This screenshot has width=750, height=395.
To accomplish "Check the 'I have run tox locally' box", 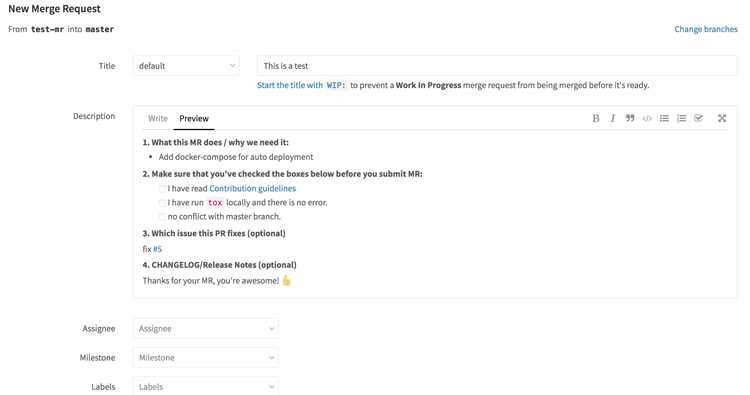I will tap(162, 203).
